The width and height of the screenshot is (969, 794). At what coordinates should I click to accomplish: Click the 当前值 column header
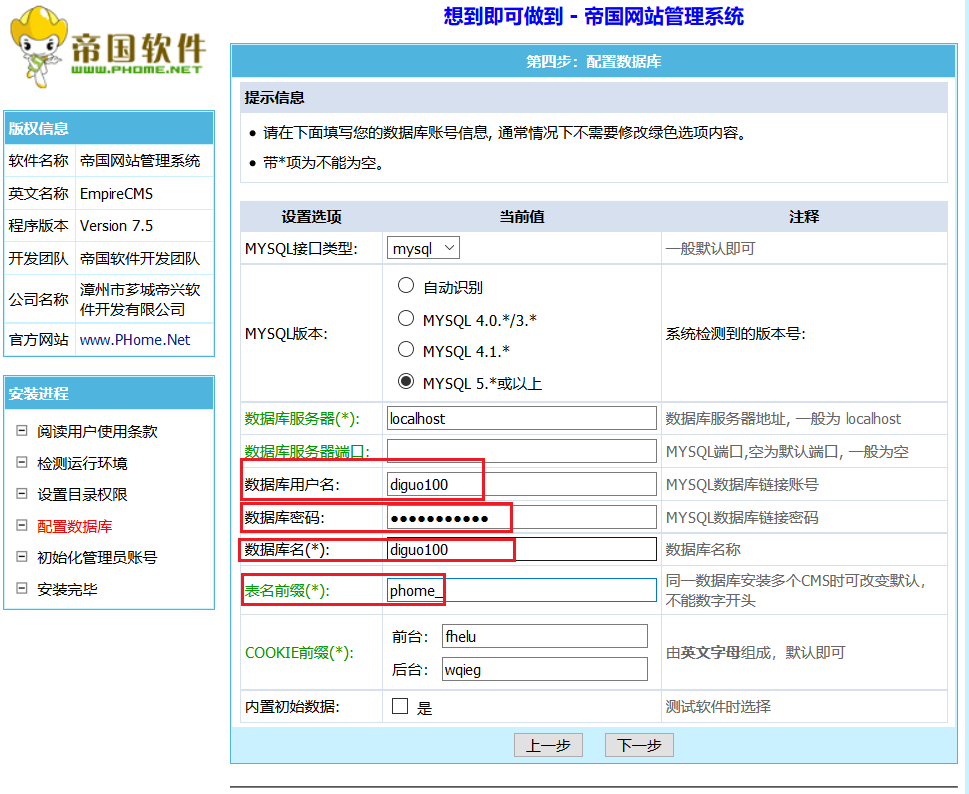[x=522, y=216]
